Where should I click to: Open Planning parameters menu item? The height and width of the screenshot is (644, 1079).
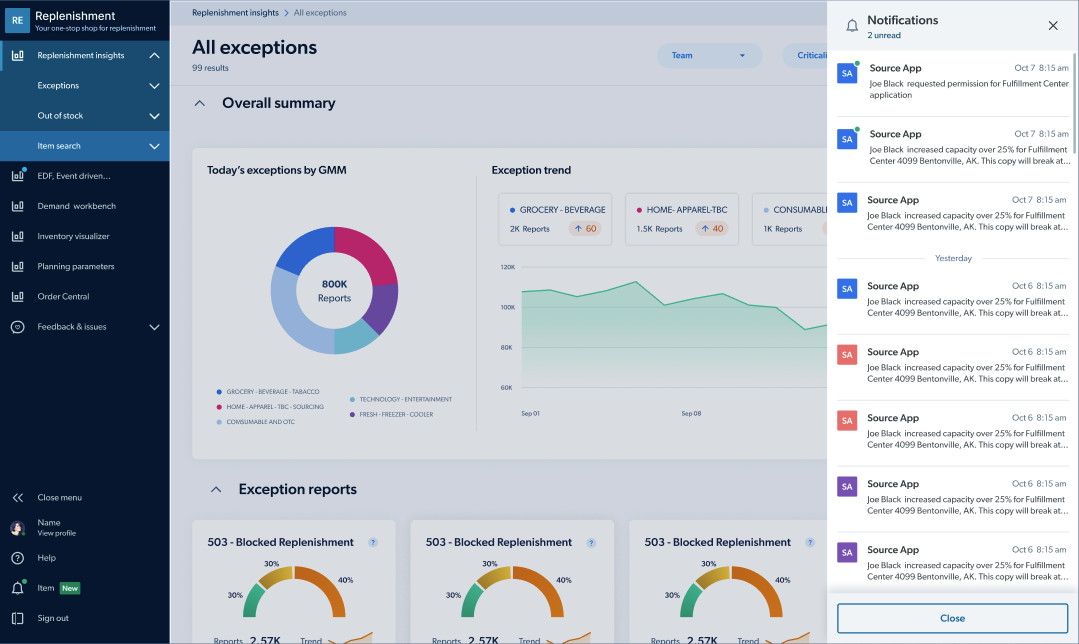(x=85, y=266)
